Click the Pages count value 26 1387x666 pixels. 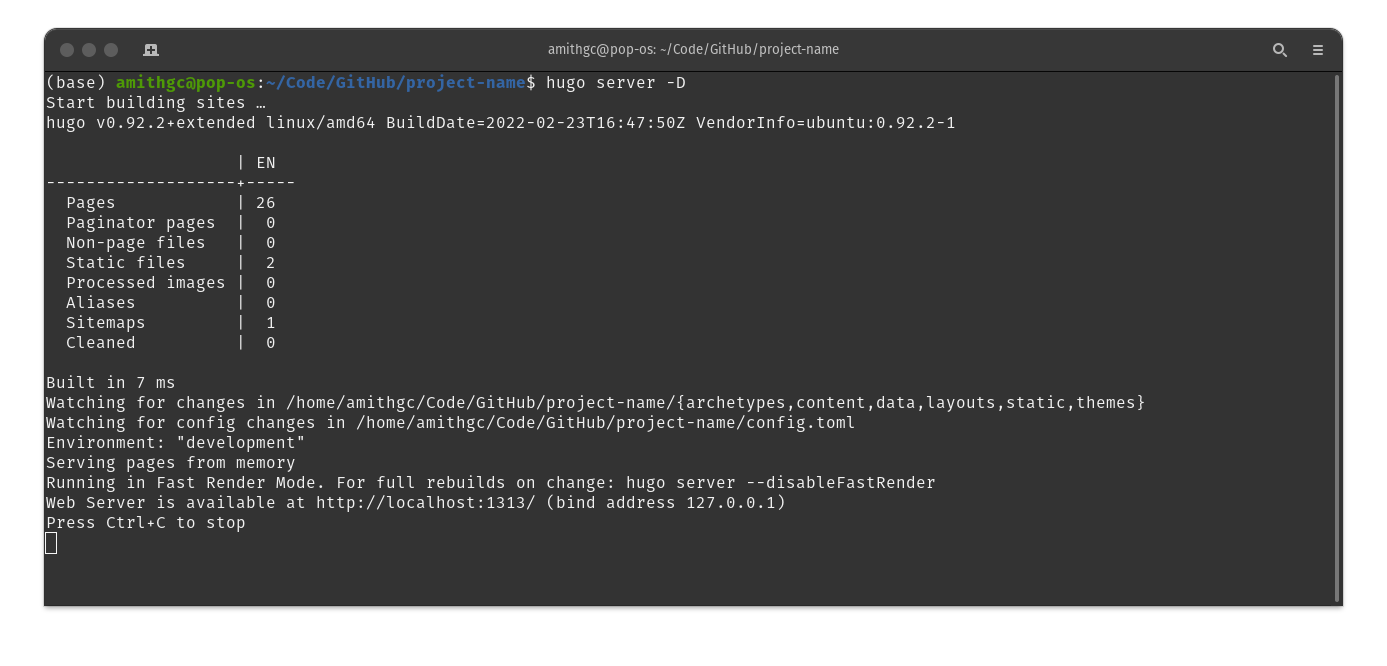(x=266, y=202)
